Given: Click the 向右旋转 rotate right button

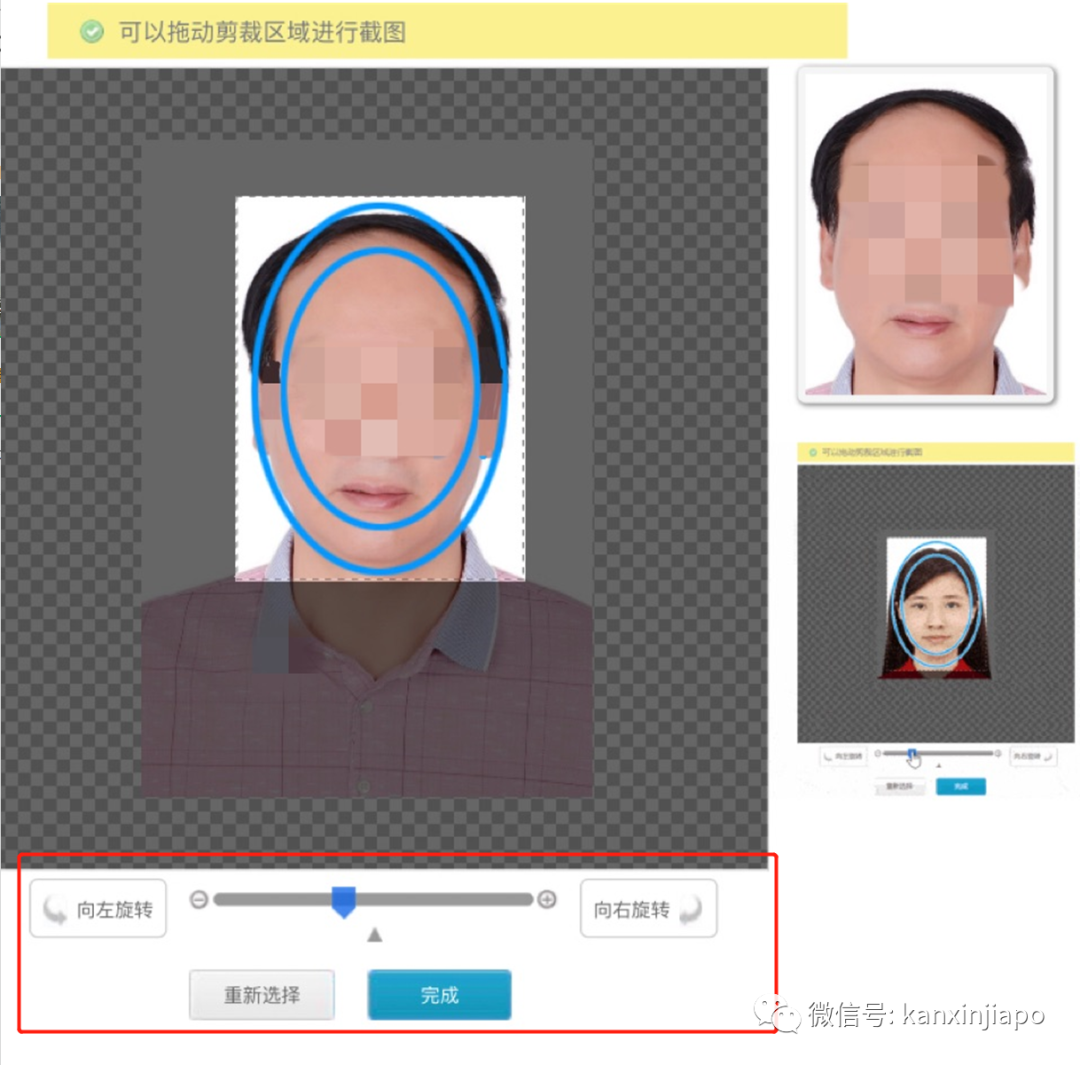Looking at the screenshot, I should tap(648, 909).
